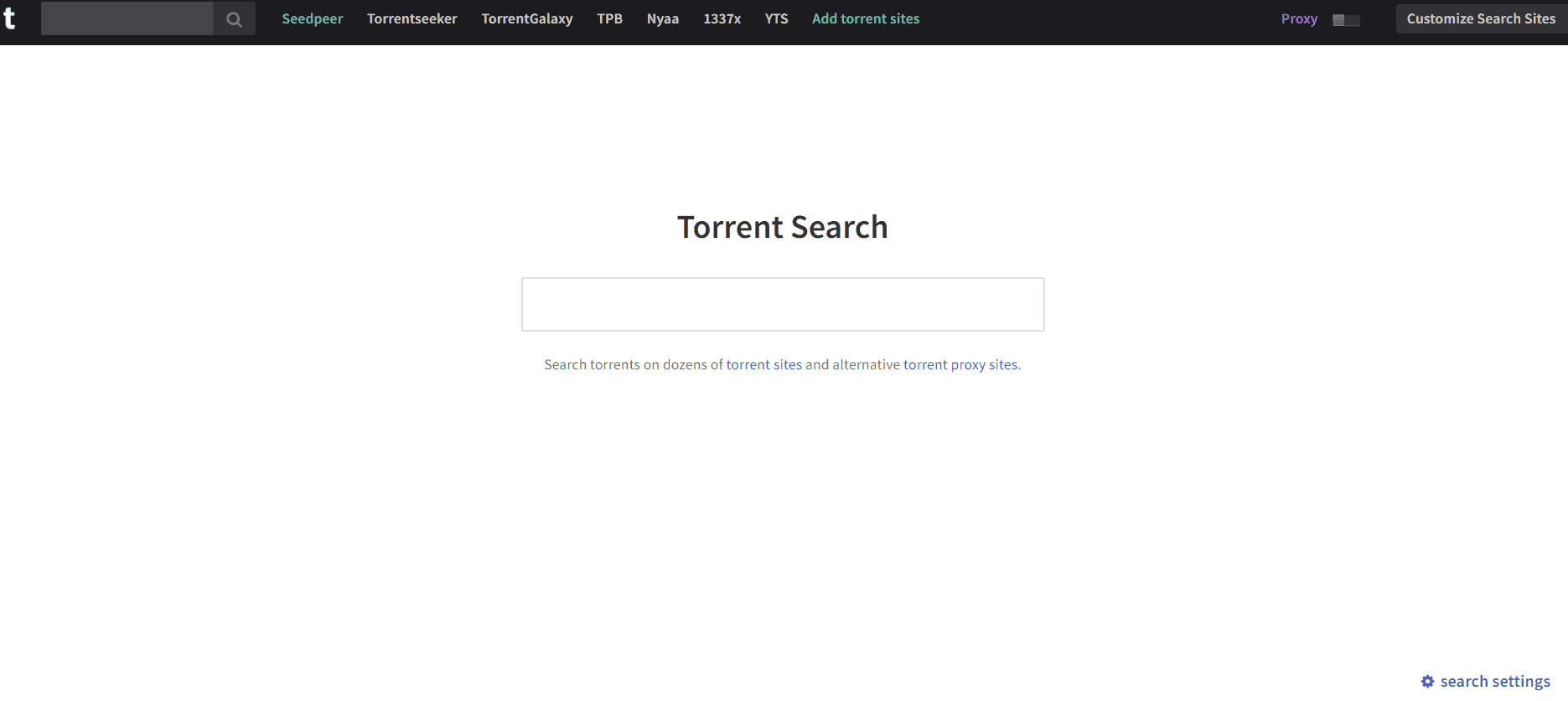Click the Torrent Search heading
Image resolution: width=1568 pixels, height=701 pixels.
click(x=782, y=227)
